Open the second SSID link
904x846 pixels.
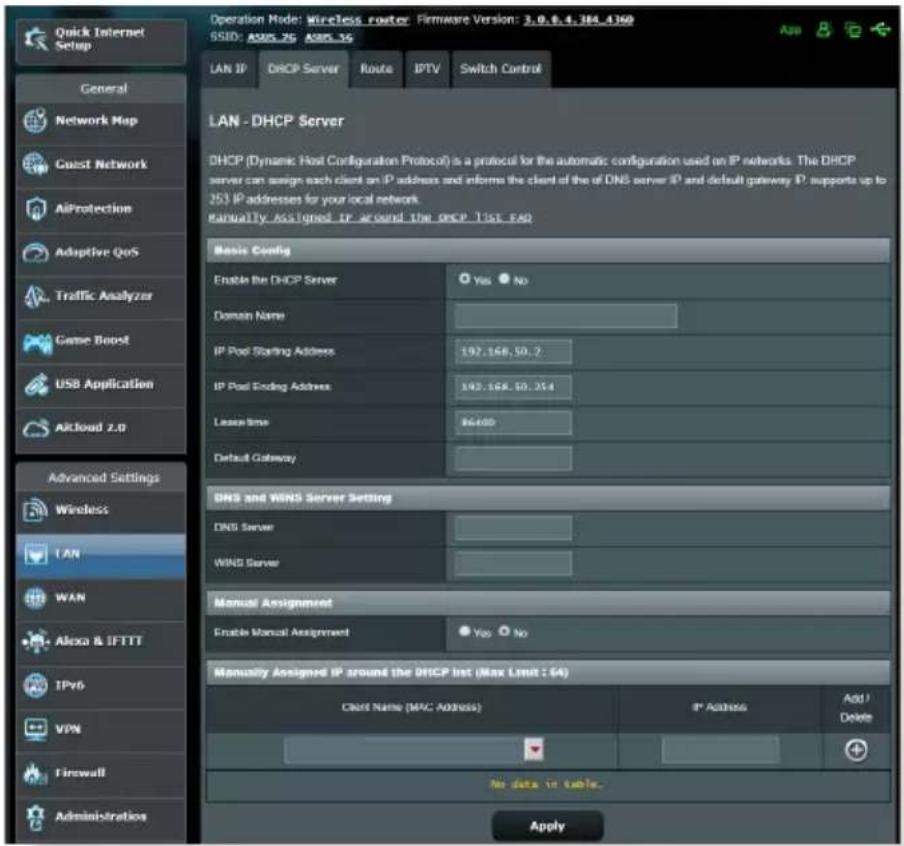tap(329, 37)
